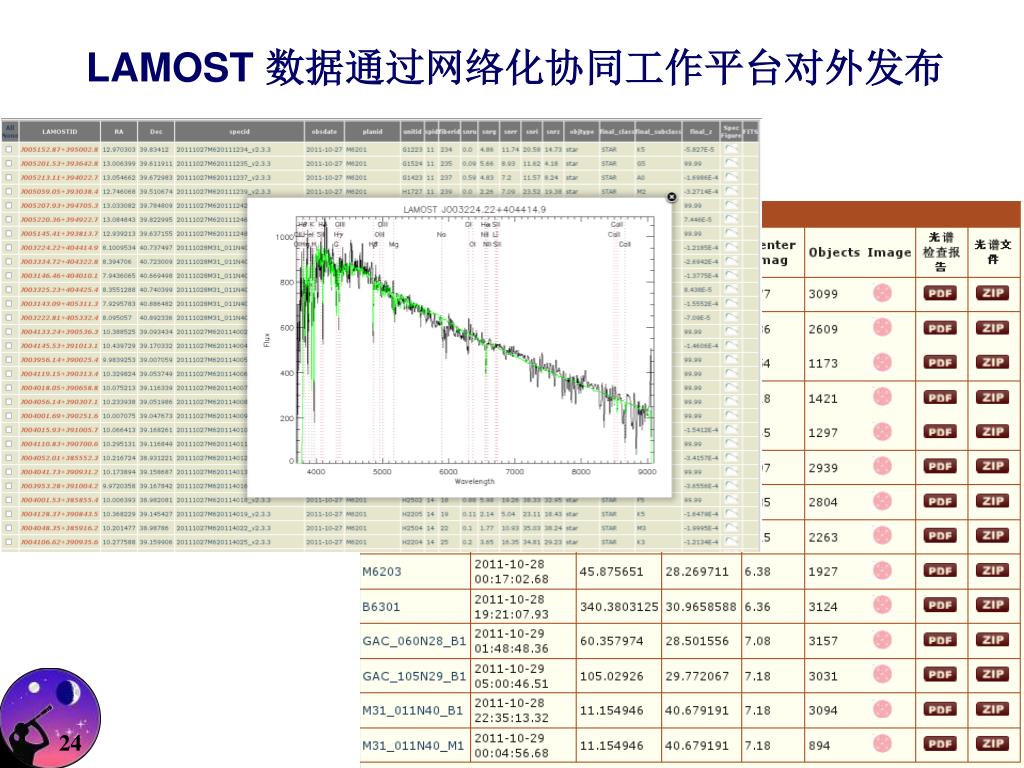1024x768 pixels.
Task: Toggle checkbox for J004128.37+390843.5 row
Action: [x=8, y=514]
